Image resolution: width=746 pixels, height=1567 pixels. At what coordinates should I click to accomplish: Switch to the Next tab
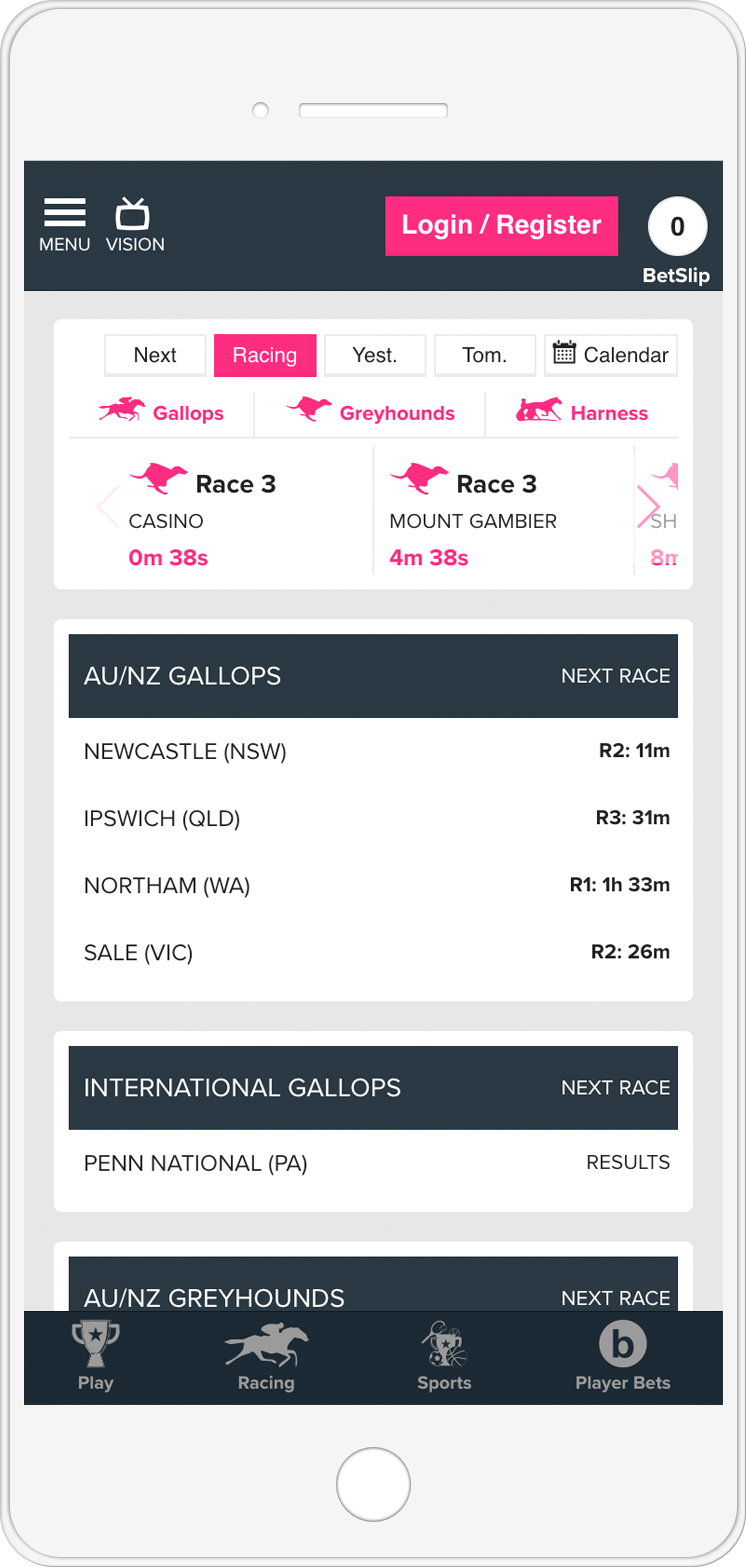(x=155, y=355)
